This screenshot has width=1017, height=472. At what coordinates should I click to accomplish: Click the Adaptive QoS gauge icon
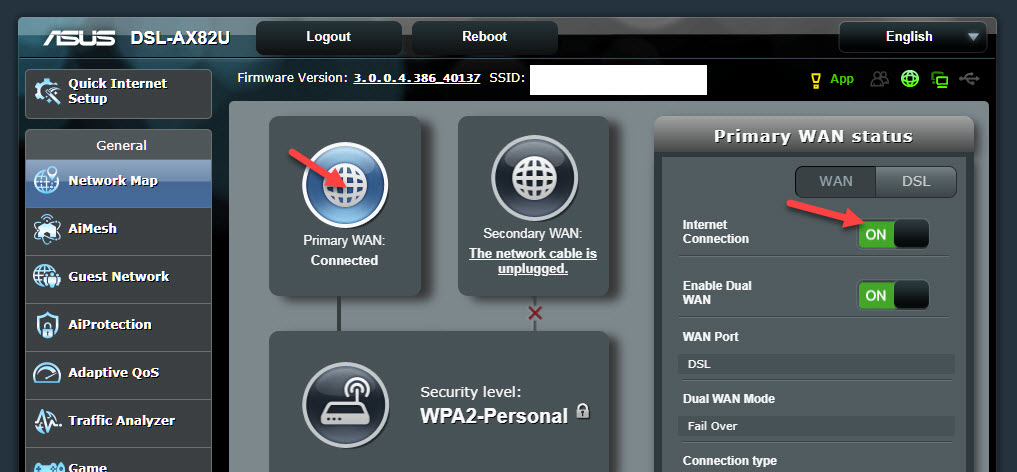click(47, 373)
